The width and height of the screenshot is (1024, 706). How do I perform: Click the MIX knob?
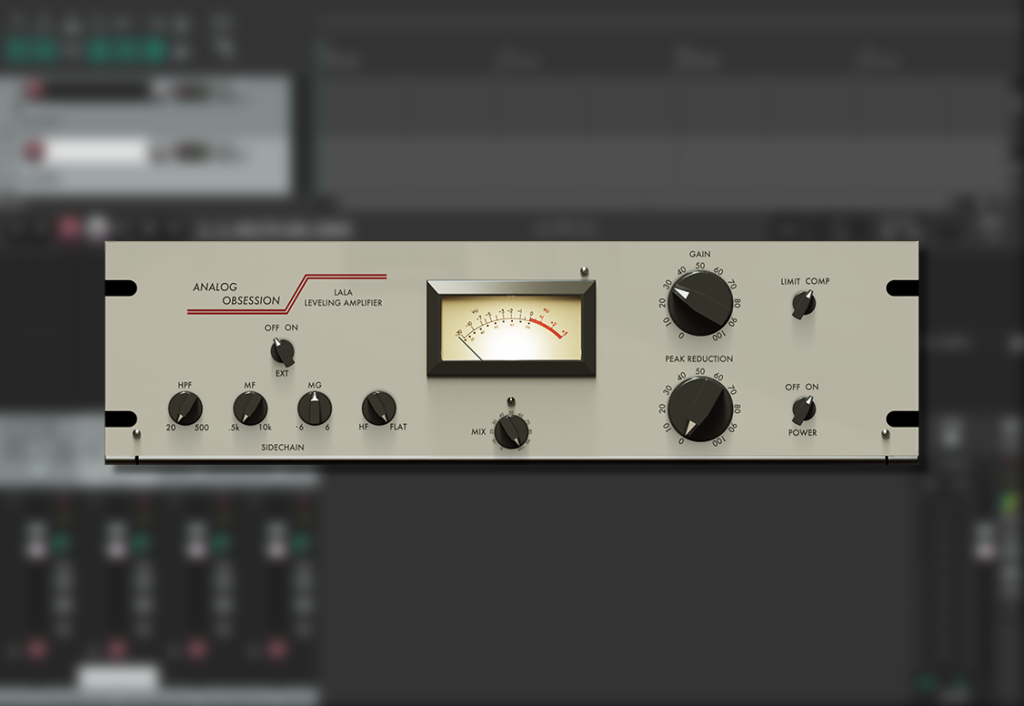511,431
